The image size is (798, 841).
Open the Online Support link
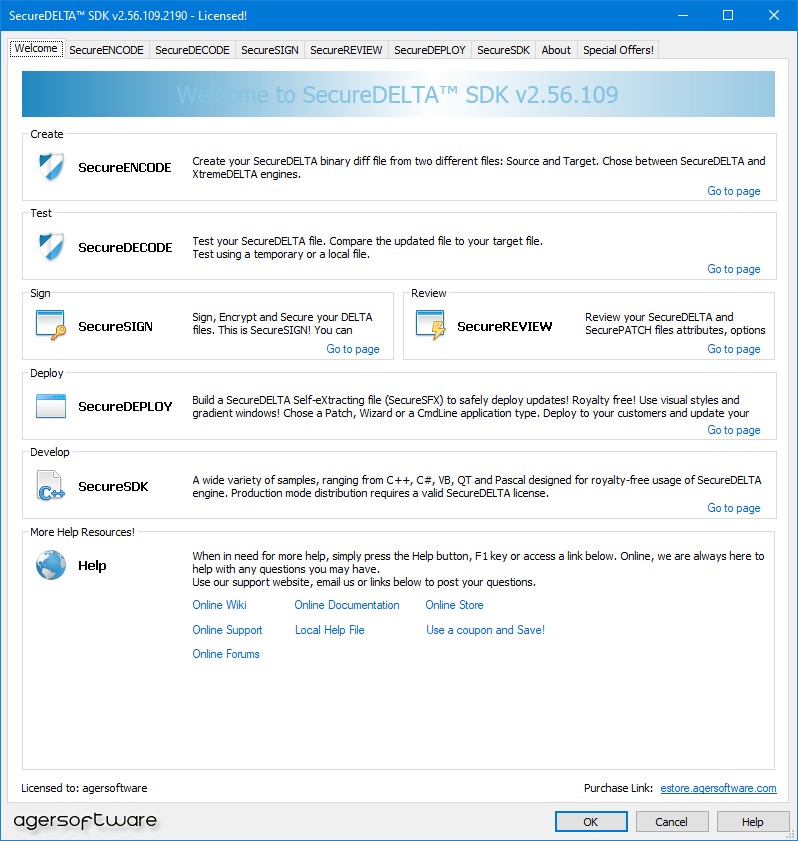pyautogui.click(x=227, y=630)
